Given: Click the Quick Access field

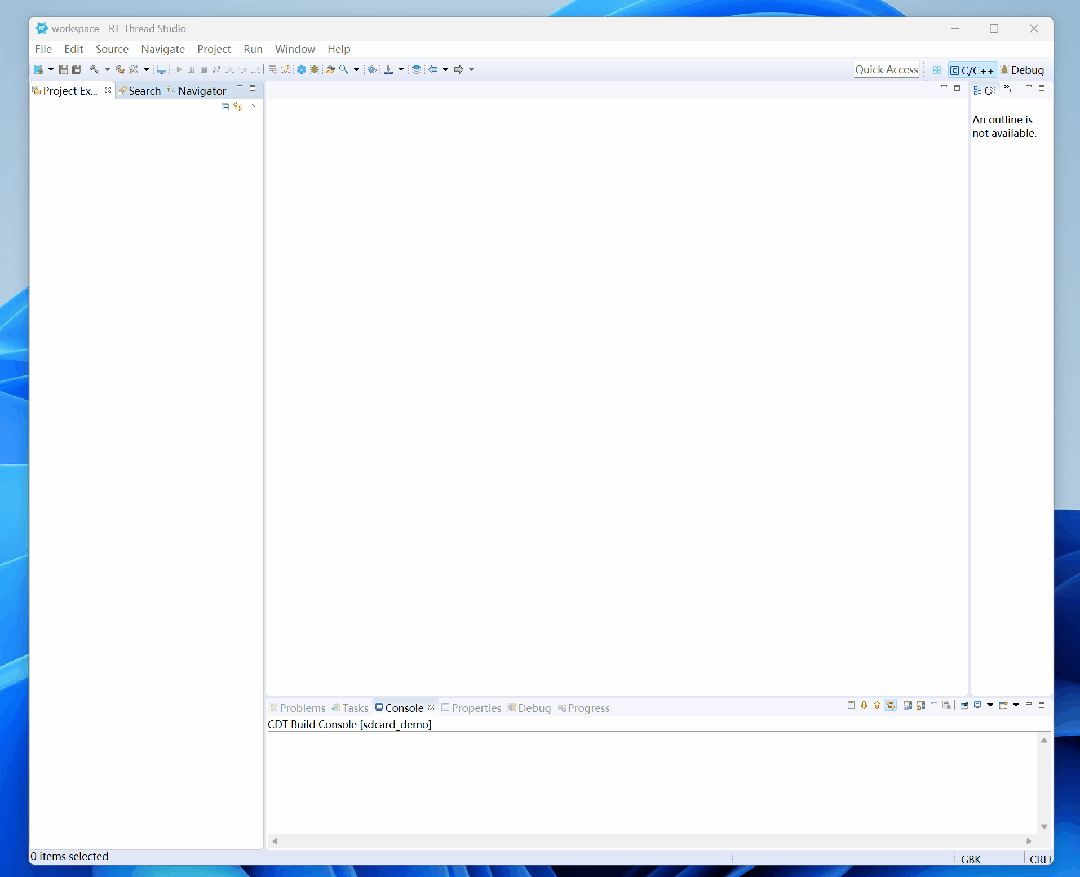Looking at the screenshot, I should 886,70.
